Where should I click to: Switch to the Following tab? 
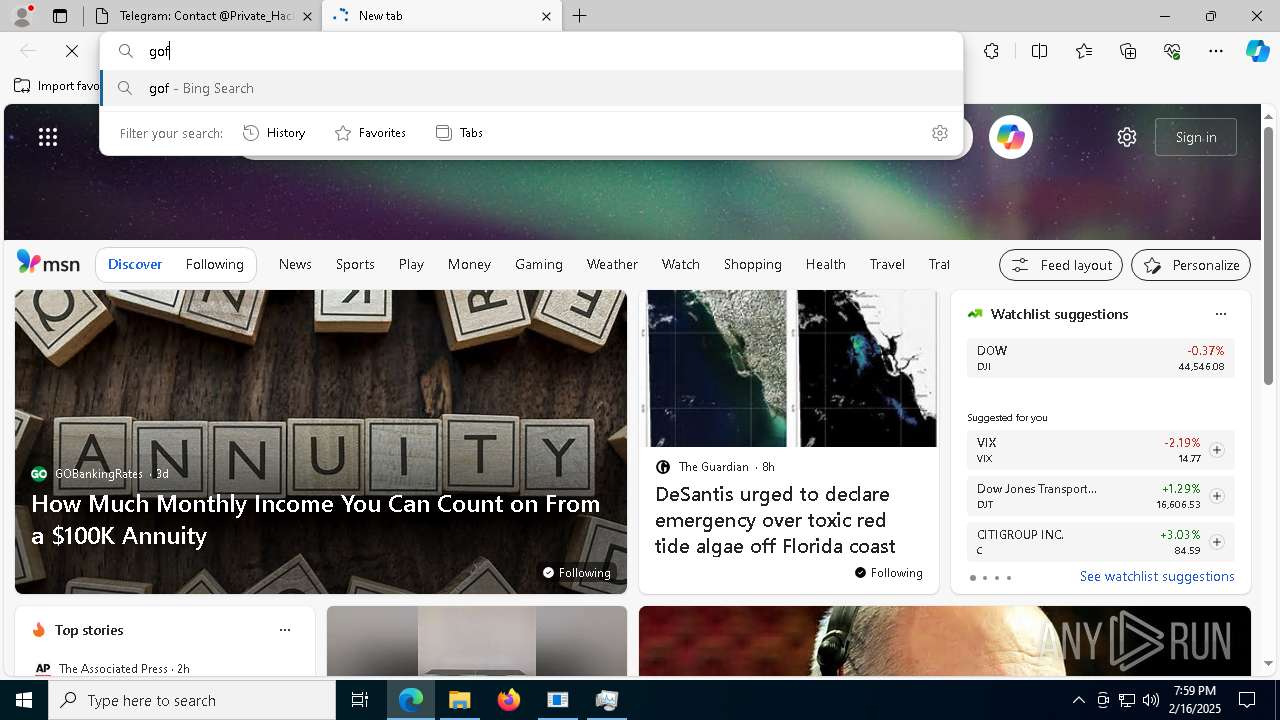pos(214,264)
